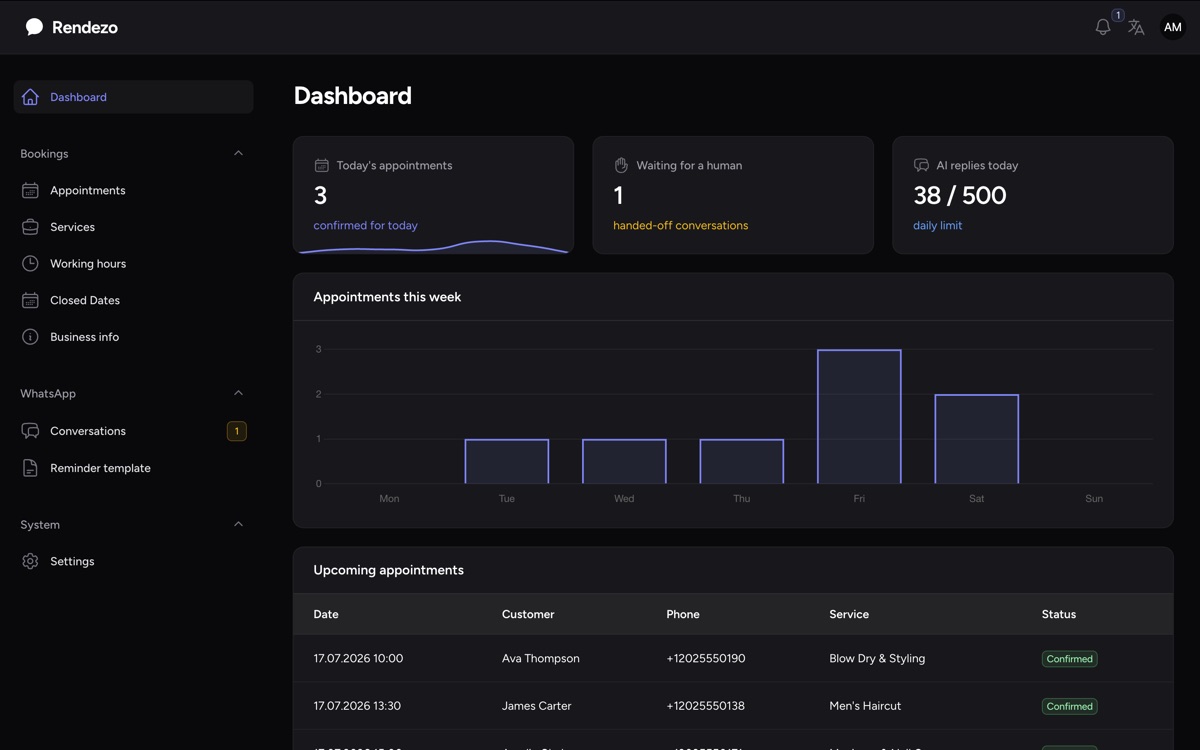Image resolution: width=1200 pixels, height=750 pixels.
Task: Collapse the WhatsApp section
Action: point(238,393)
